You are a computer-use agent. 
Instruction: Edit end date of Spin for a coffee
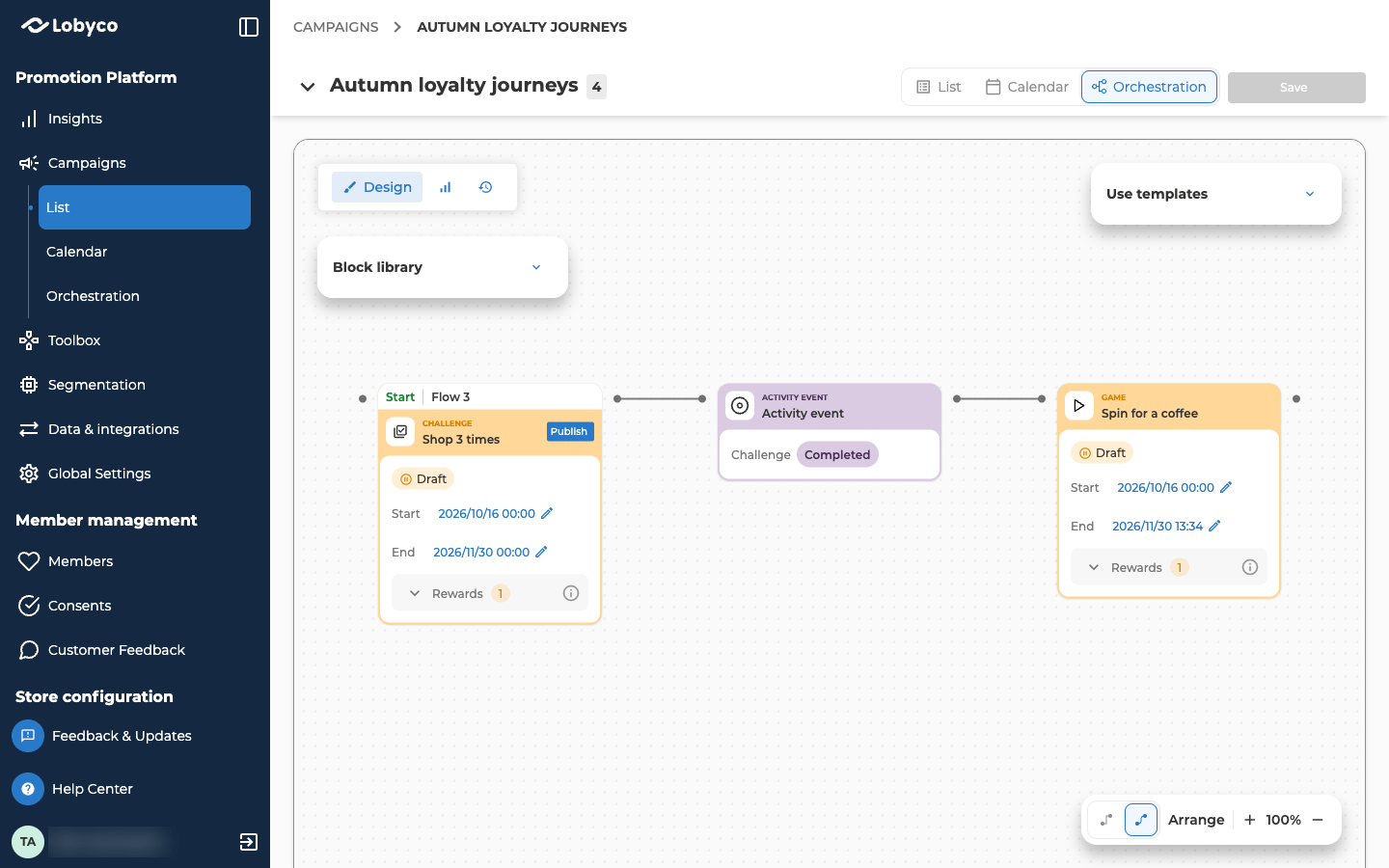click(1214, 526)
